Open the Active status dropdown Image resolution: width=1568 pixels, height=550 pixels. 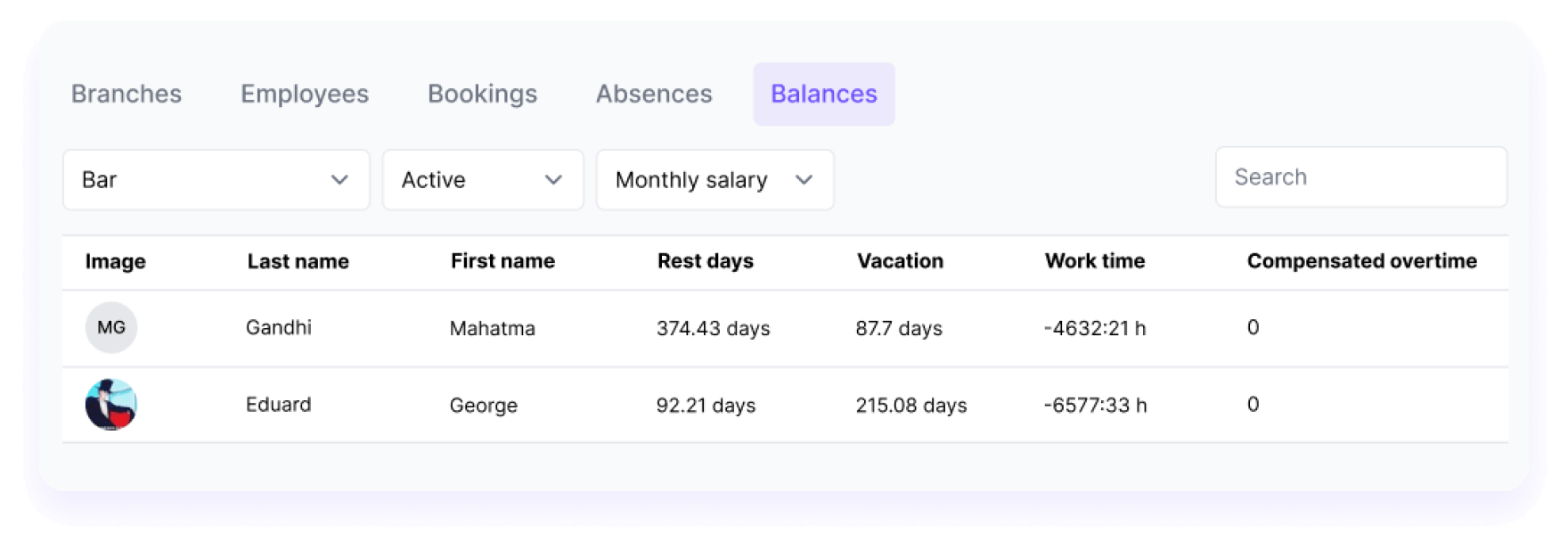tap(482, 180)
